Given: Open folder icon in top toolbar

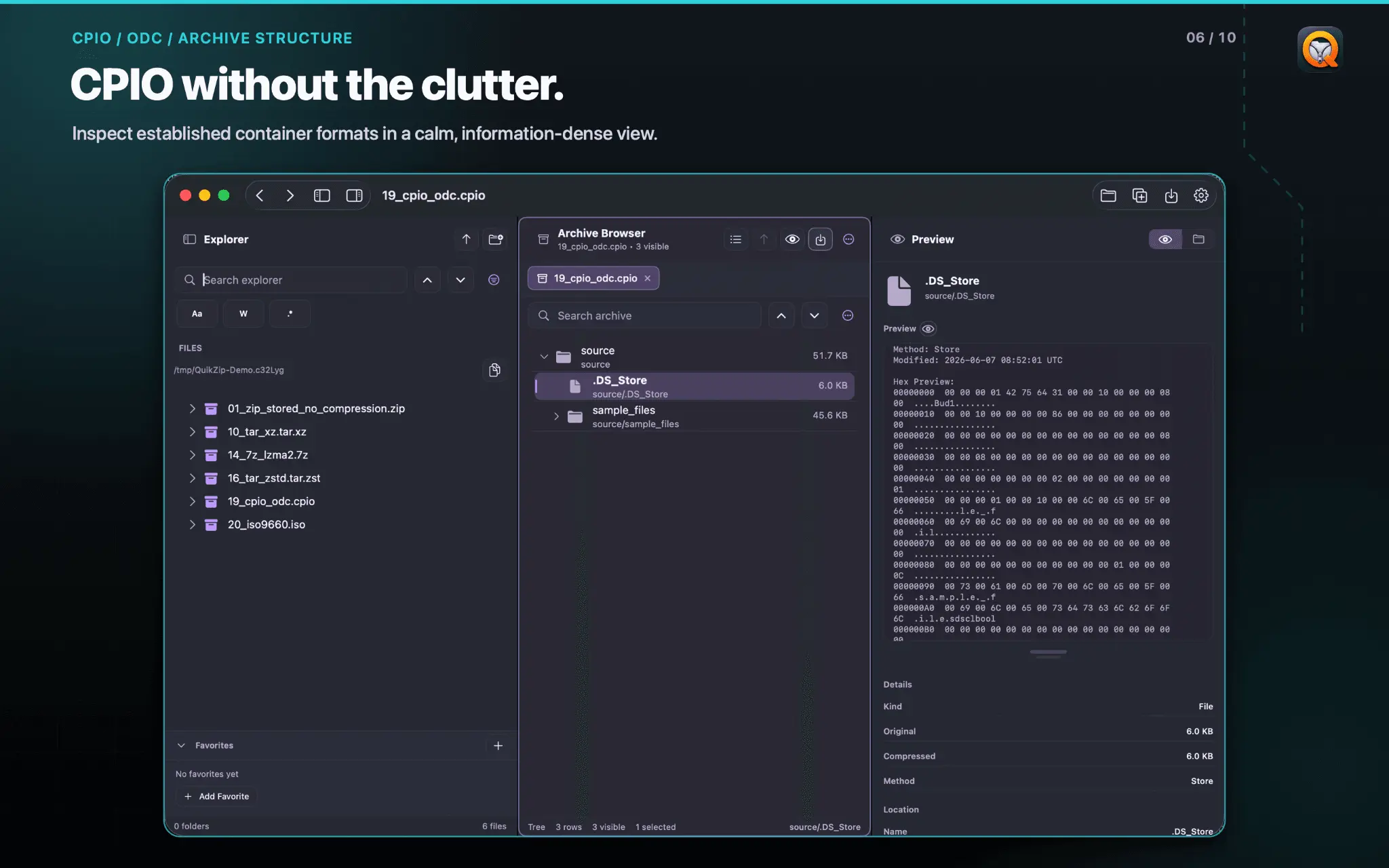Looking at the screenshot, I should tap(1108, 195).
